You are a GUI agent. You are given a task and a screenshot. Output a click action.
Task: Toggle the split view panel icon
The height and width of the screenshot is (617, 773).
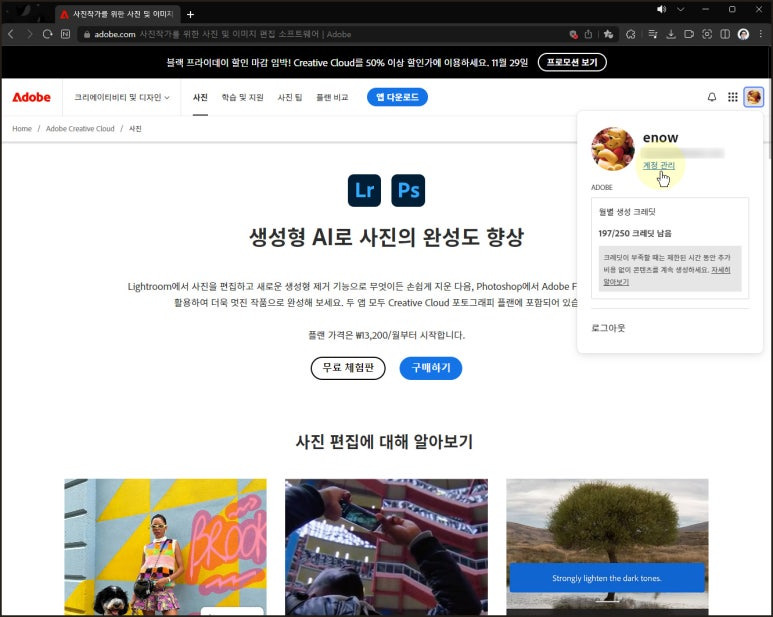click(x=725, y=34)
